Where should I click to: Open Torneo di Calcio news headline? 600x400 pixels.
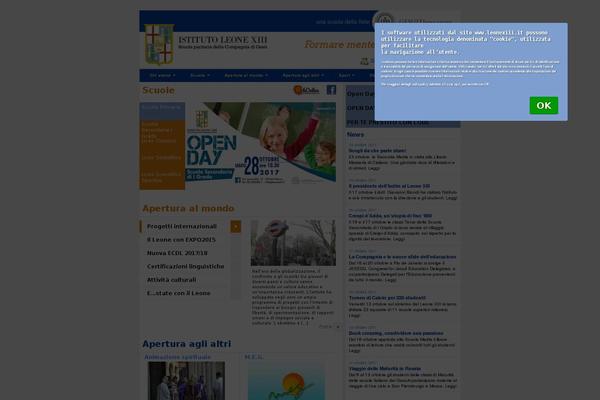(x=387, y=298)
